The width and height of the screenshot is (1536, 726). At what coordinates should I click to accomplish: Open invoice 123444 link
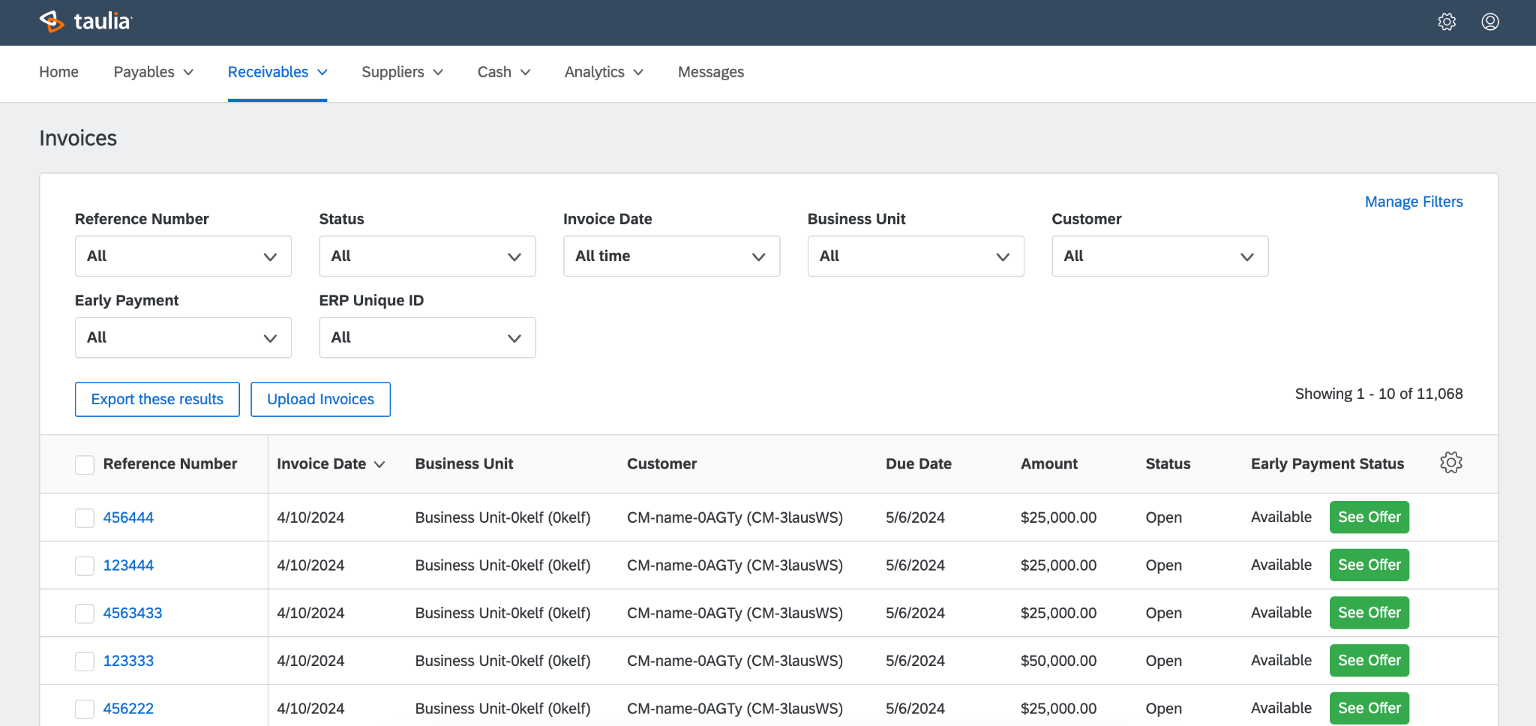pyautogui.click(x=128, y=566)
